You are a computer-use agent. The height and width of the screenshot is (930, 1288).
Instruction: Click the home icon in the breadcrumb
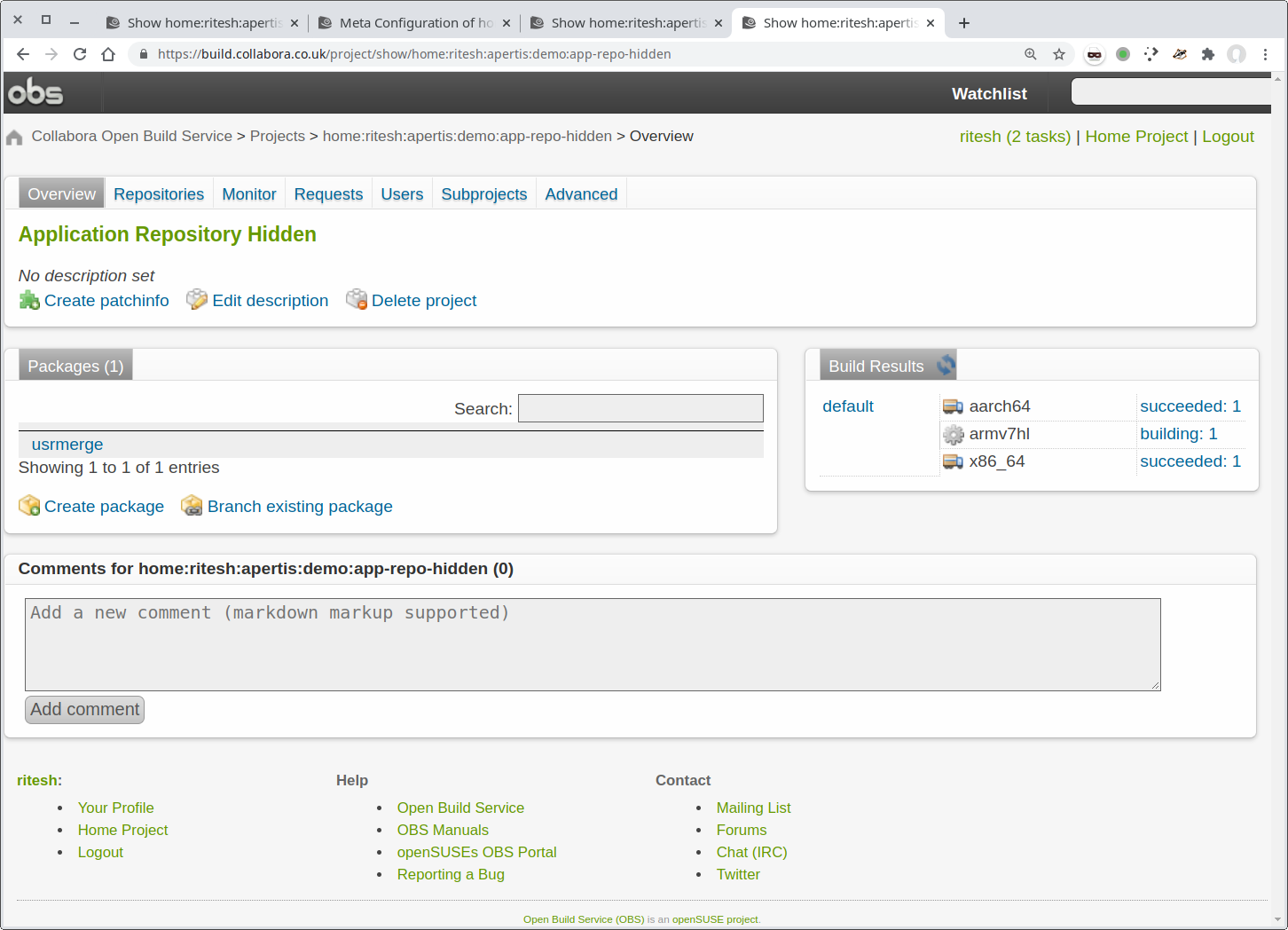click(14, 138)
